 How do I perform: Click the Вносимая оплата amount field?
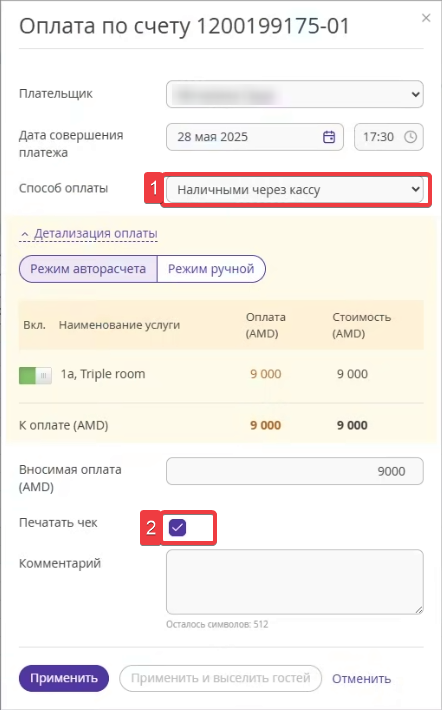coord(295,471)
